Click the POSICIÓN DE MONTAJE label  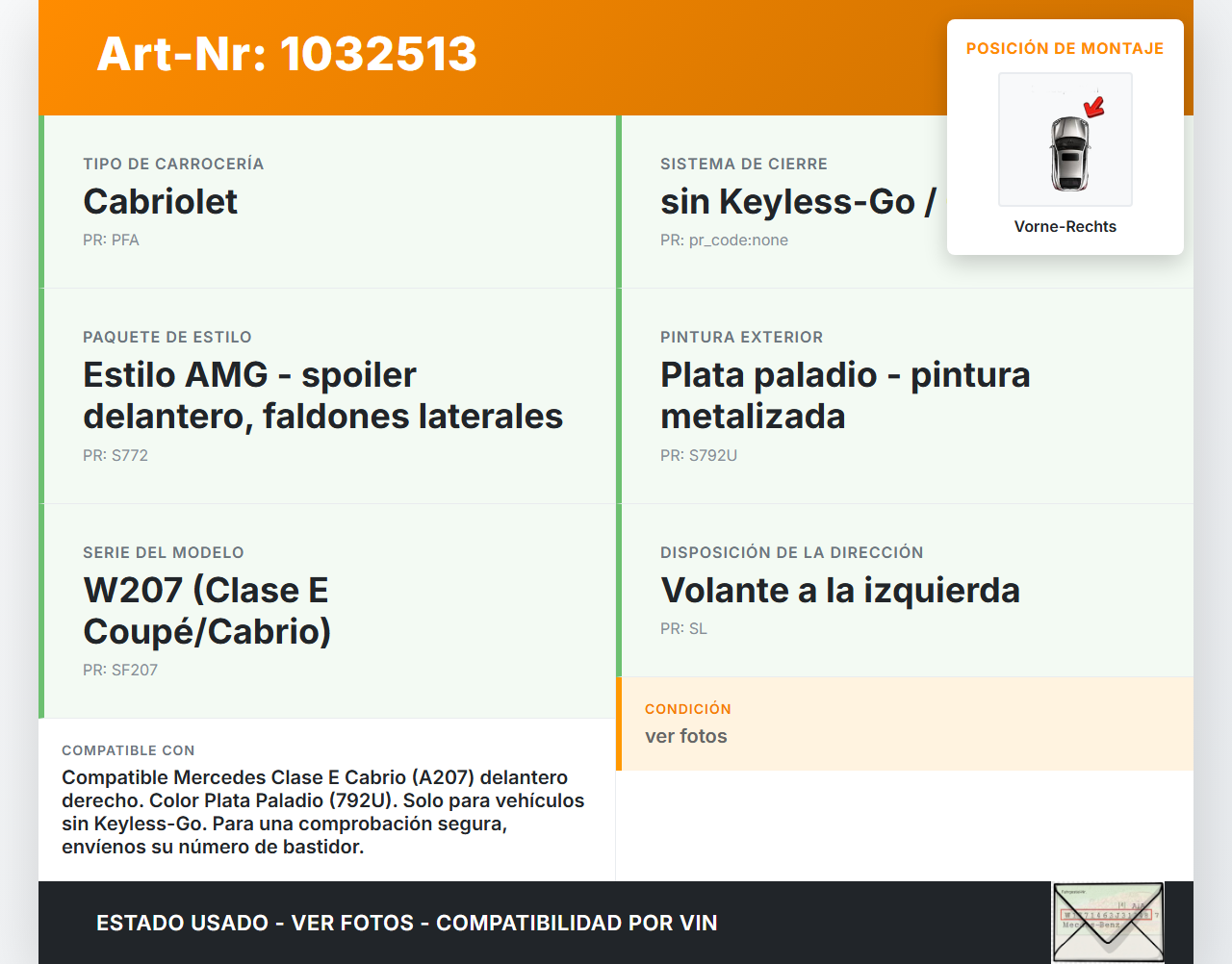point(1065,48)
